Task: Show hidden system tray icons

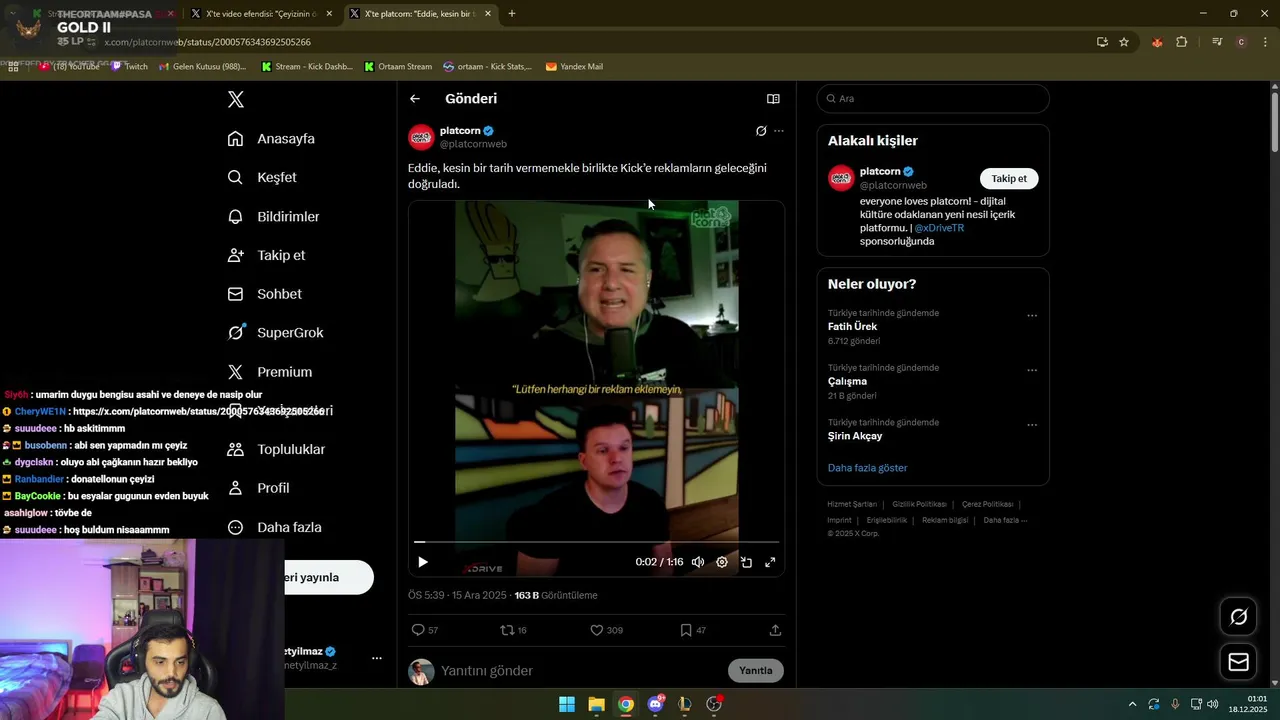Action: (x=1132, y=704)
